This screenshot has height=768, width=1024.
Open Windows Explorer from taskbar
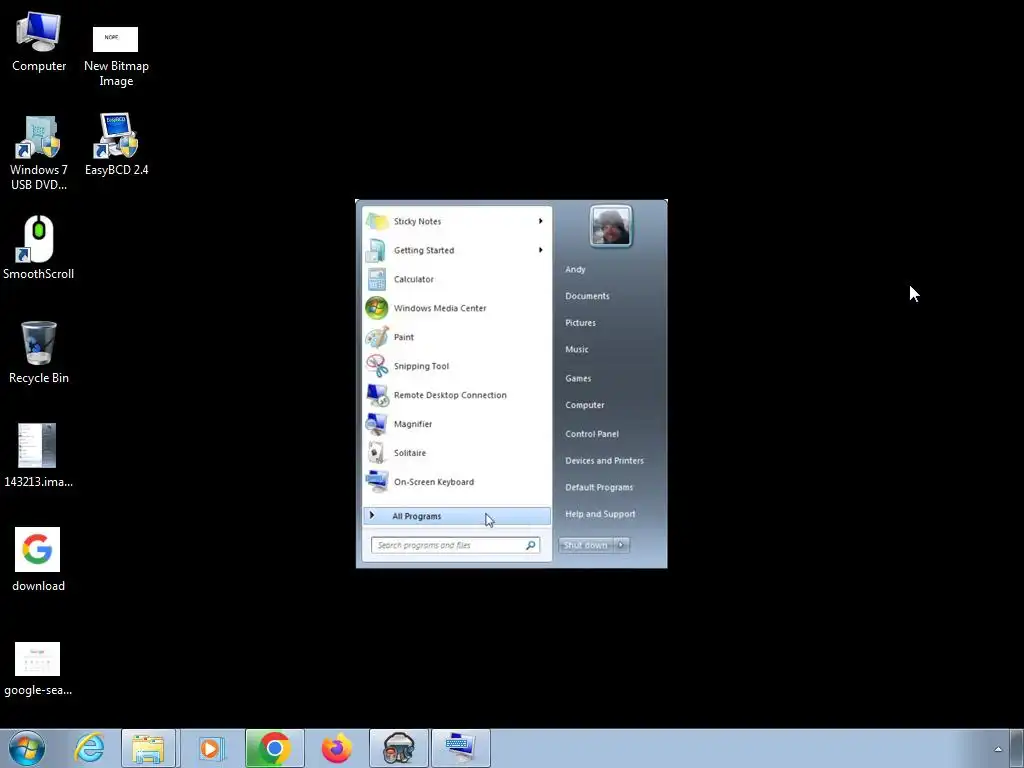[148, 748]
